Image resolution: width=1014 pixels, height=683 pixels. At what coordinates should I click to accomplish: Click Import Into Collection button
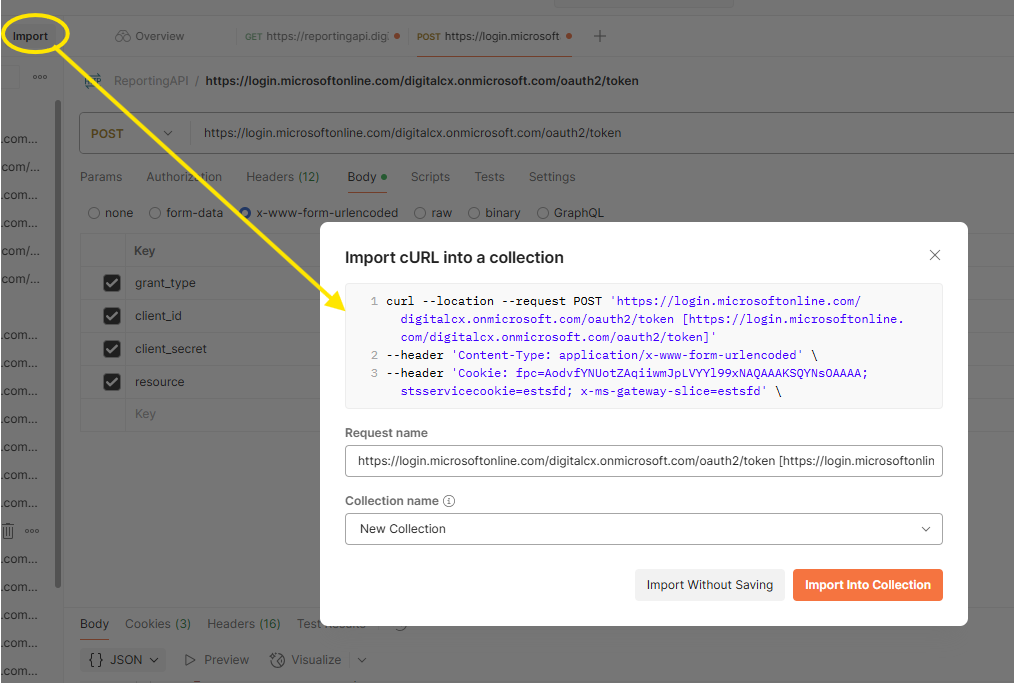[x=867, y=585]
